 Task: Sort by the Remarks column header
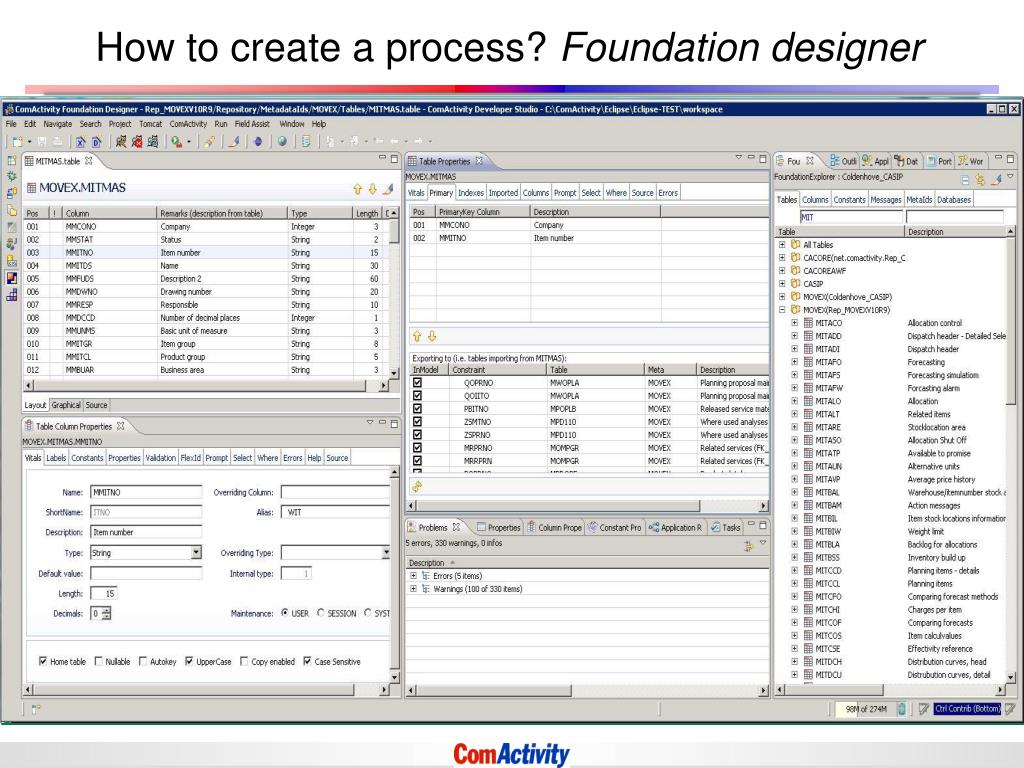[x=222, y=213]
